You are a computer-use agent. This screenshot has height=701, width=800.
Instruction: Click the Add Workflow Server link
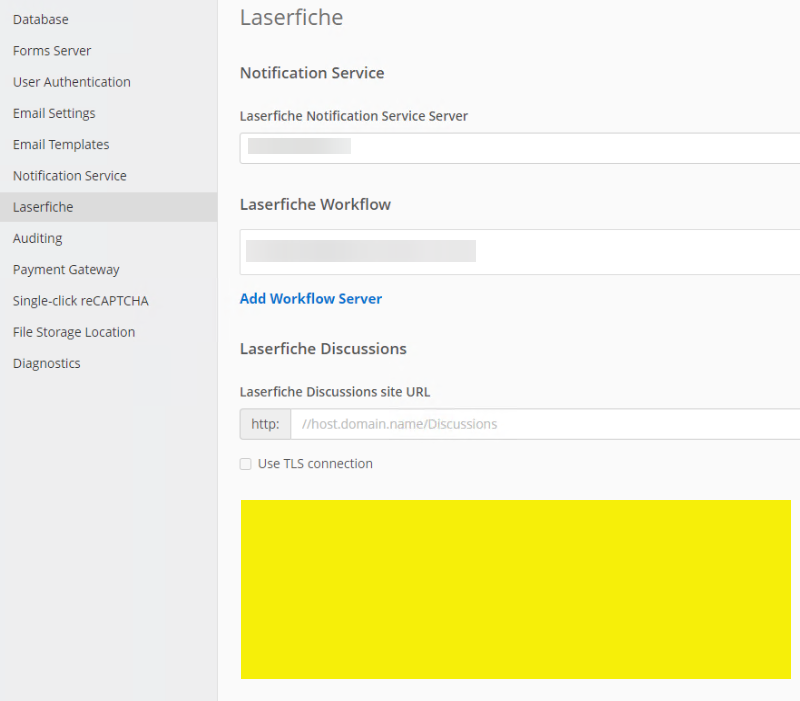click(311, 298)
